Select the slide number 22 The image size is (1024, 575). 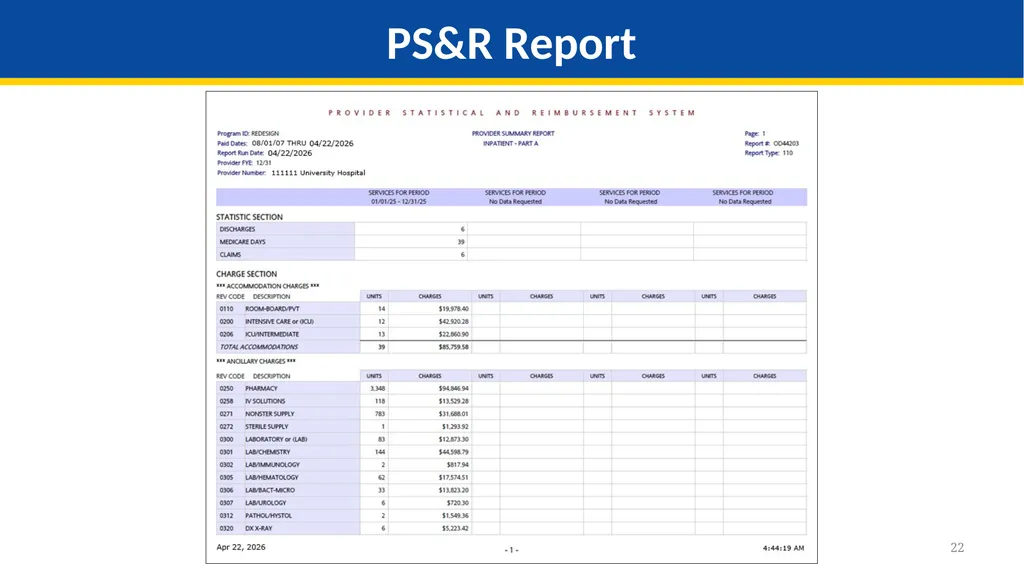click(x=957, y=548)
